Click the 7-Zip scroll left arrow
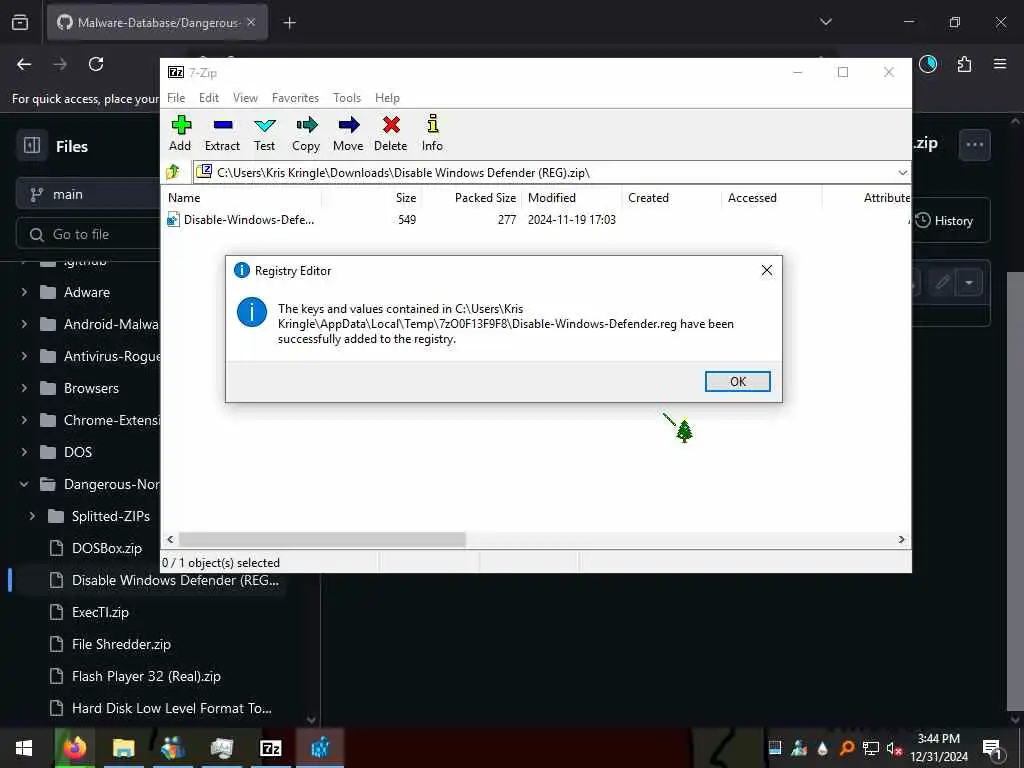The image size is (1024, 768). [x=170, y=539]
